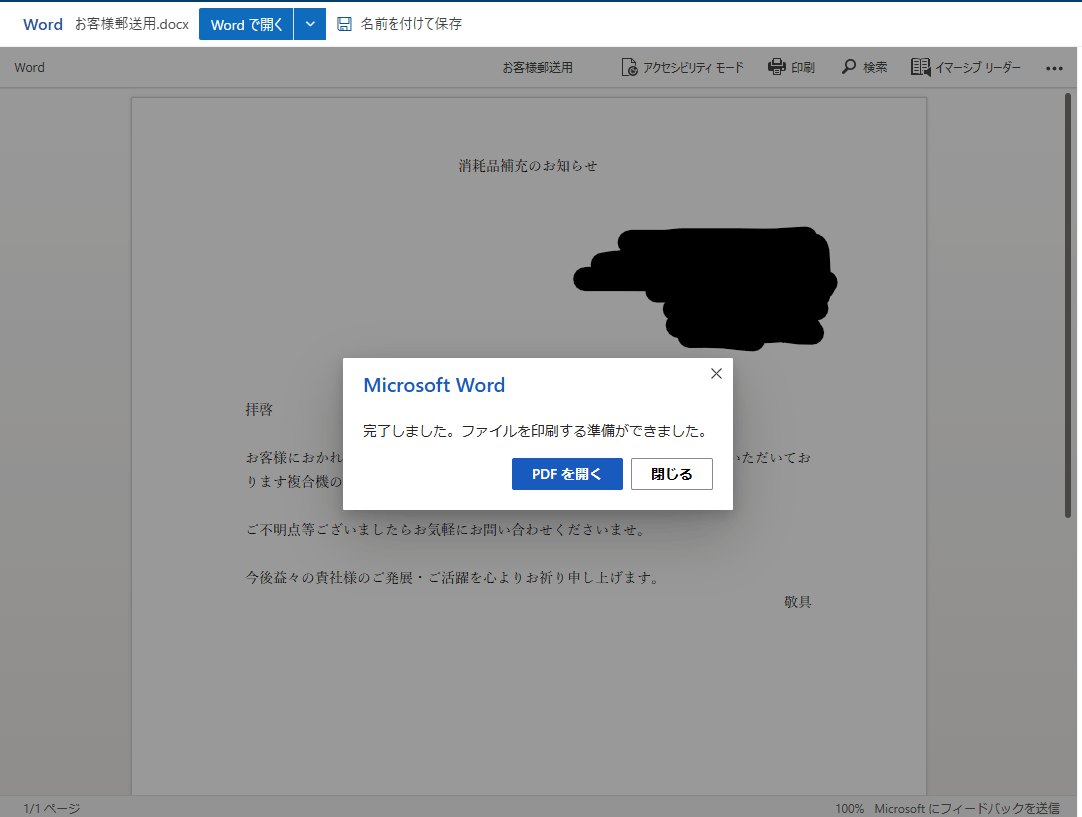Click the Word label in gray toolbar

(30, 68)
